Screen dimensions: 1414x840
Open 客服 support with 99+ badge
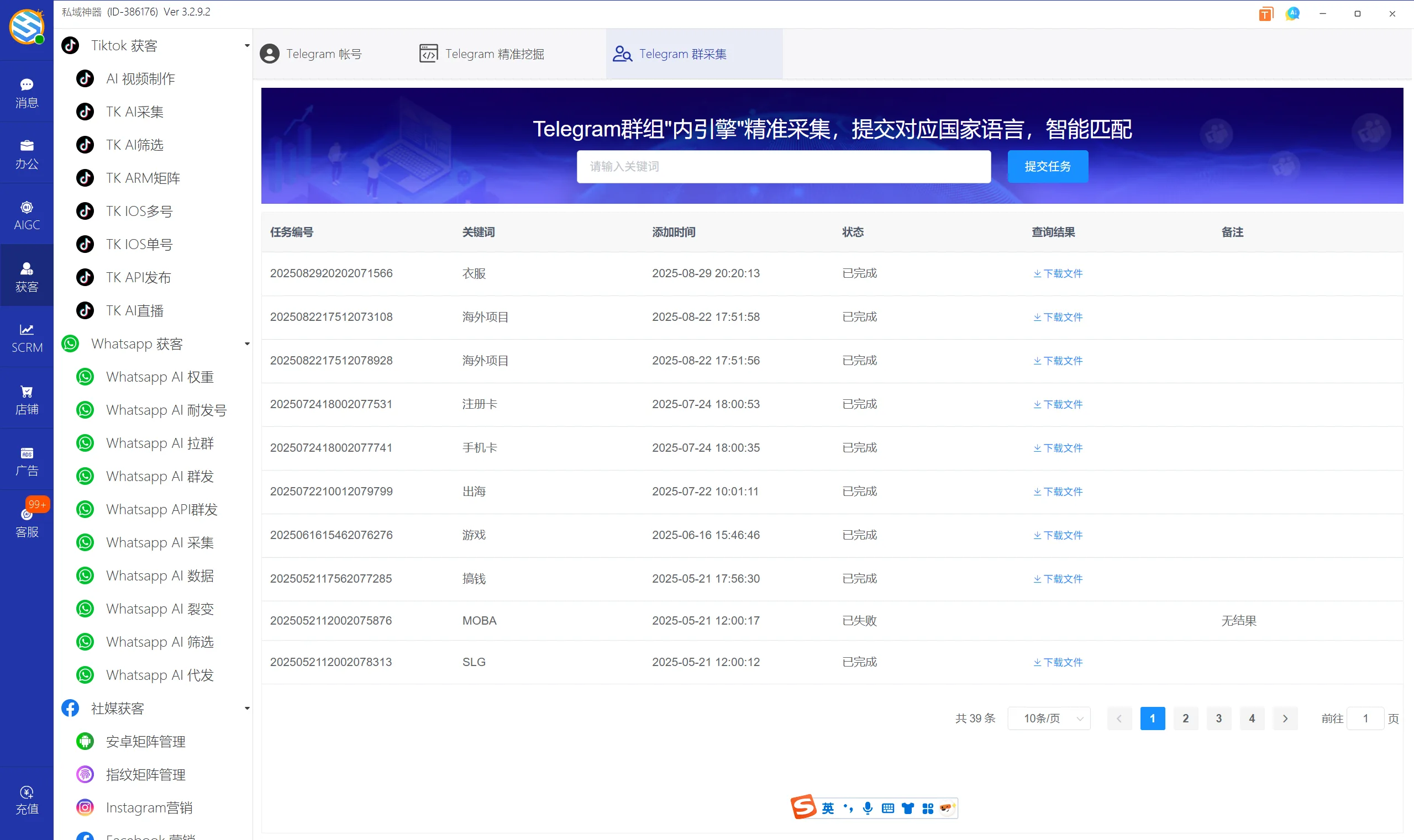[27, 521]
